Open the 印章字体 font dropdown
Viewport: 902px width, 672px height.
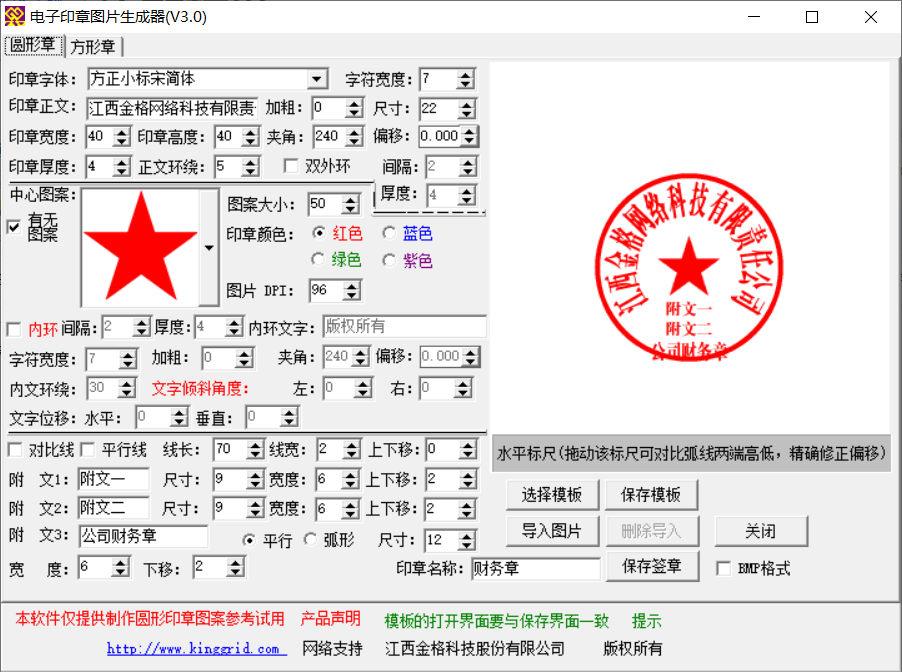tap(317, 79)
